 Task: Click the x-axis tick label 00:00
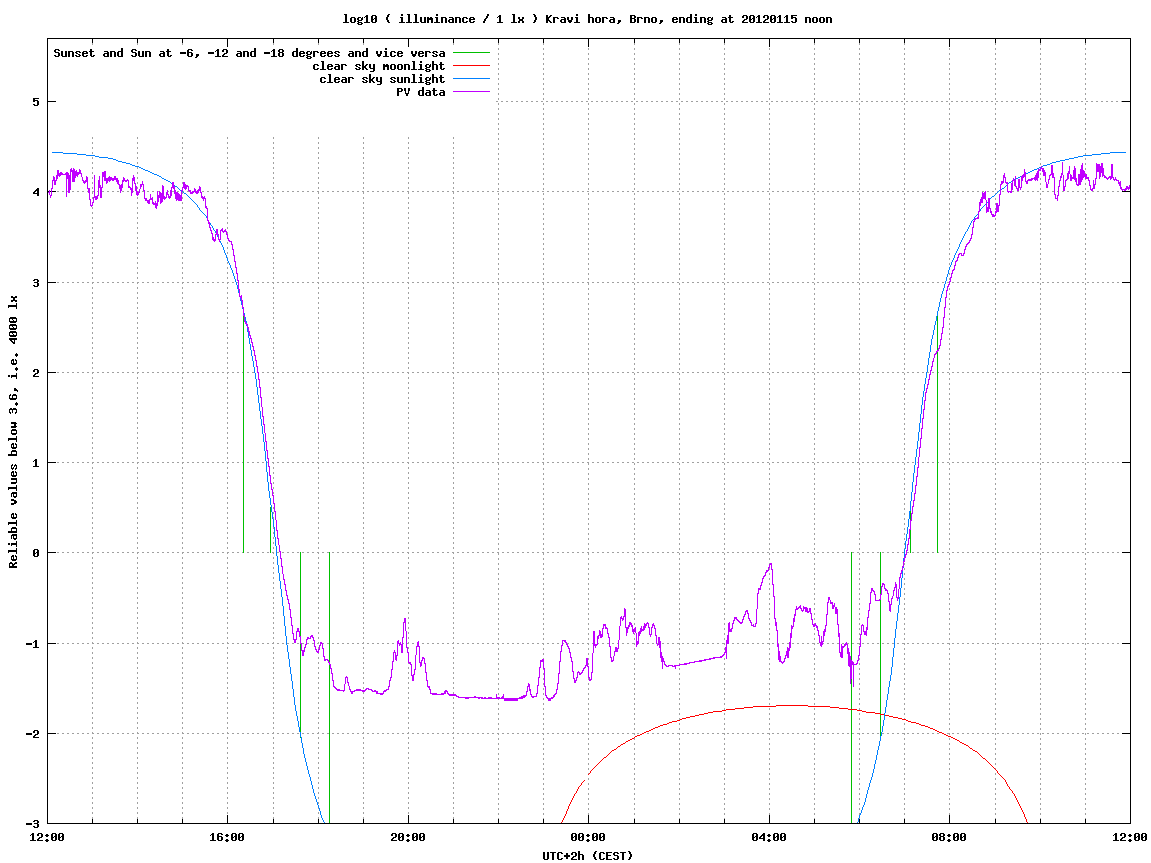coord(589,837)
